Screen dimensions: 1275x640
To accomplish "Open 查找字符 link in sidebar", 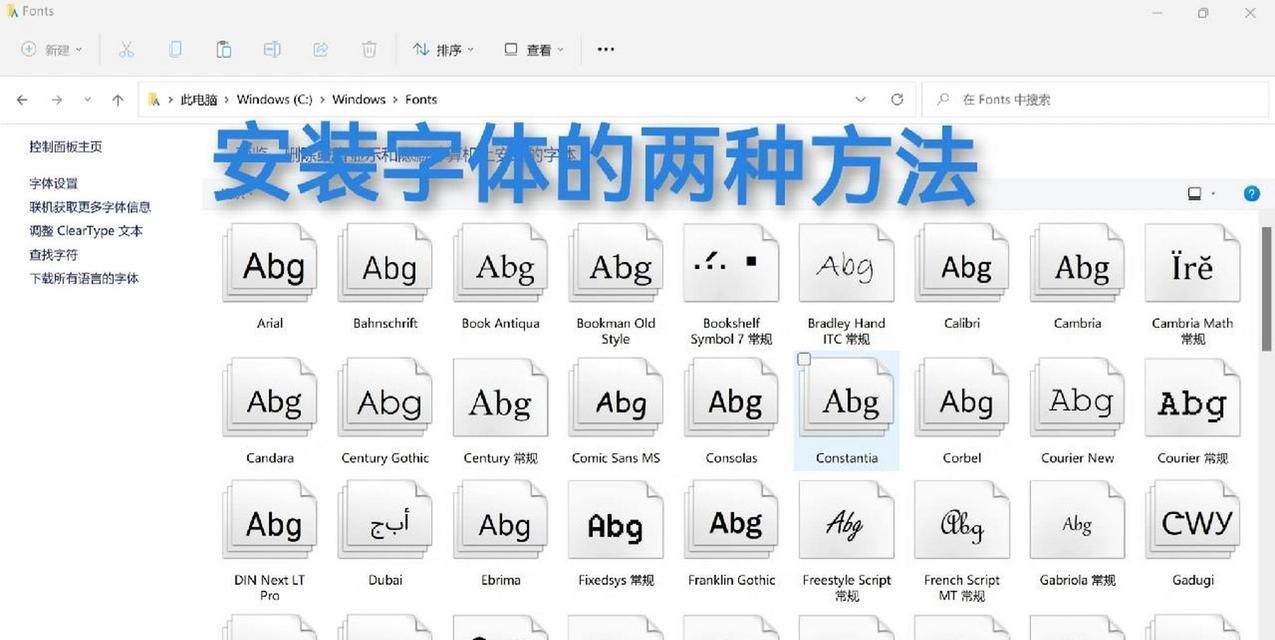I will [53, 255].
